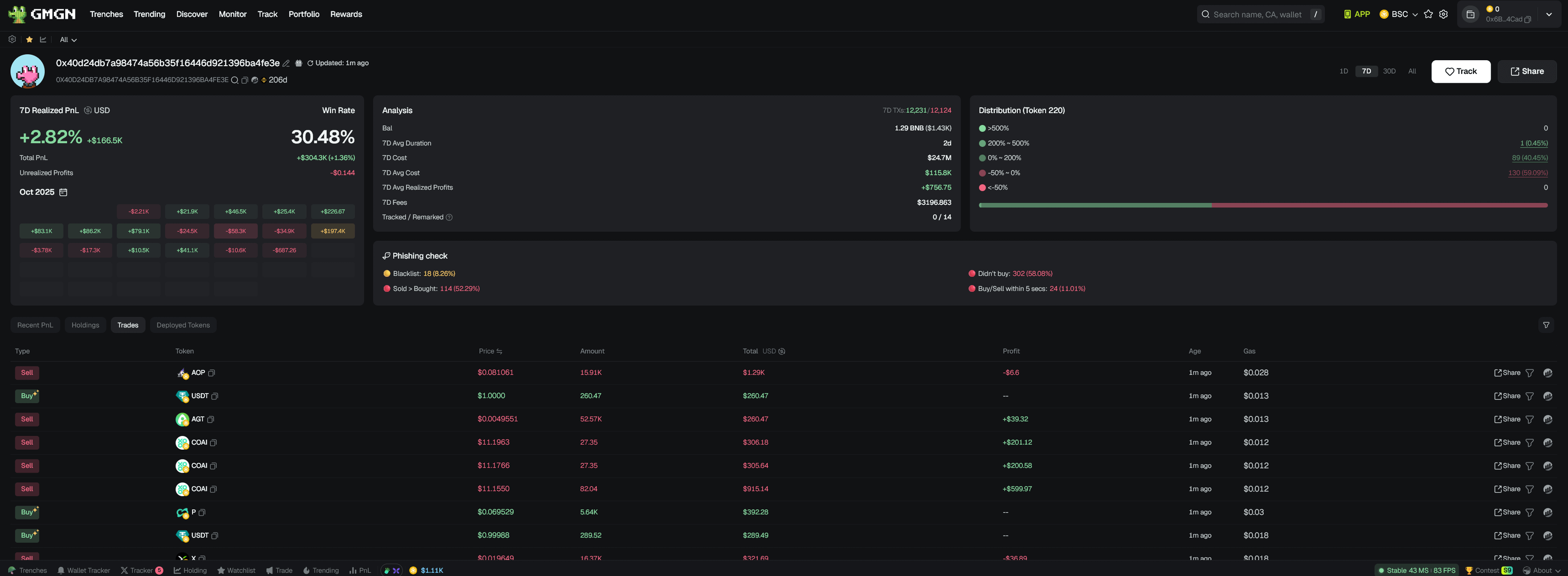The height and width of the screenshot is (576, 1568).
Task: Select the 30D time range
Action: tap(1389, 71)
